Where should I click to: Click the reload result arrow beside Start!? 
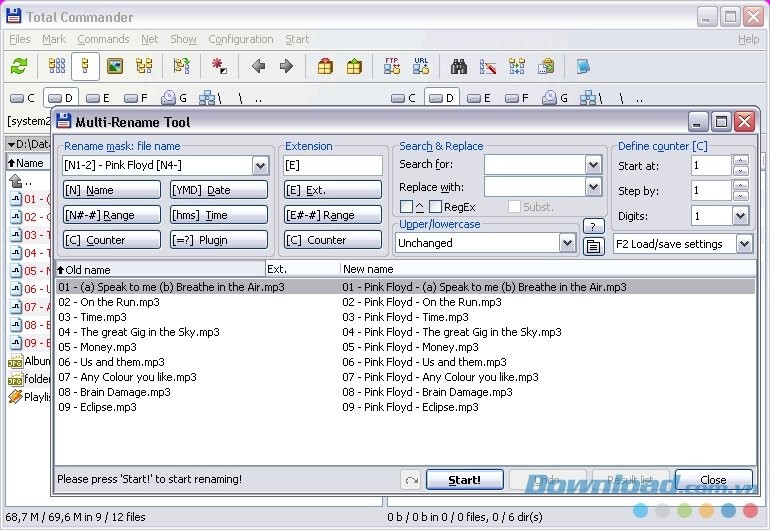click(x=411, y=480)
